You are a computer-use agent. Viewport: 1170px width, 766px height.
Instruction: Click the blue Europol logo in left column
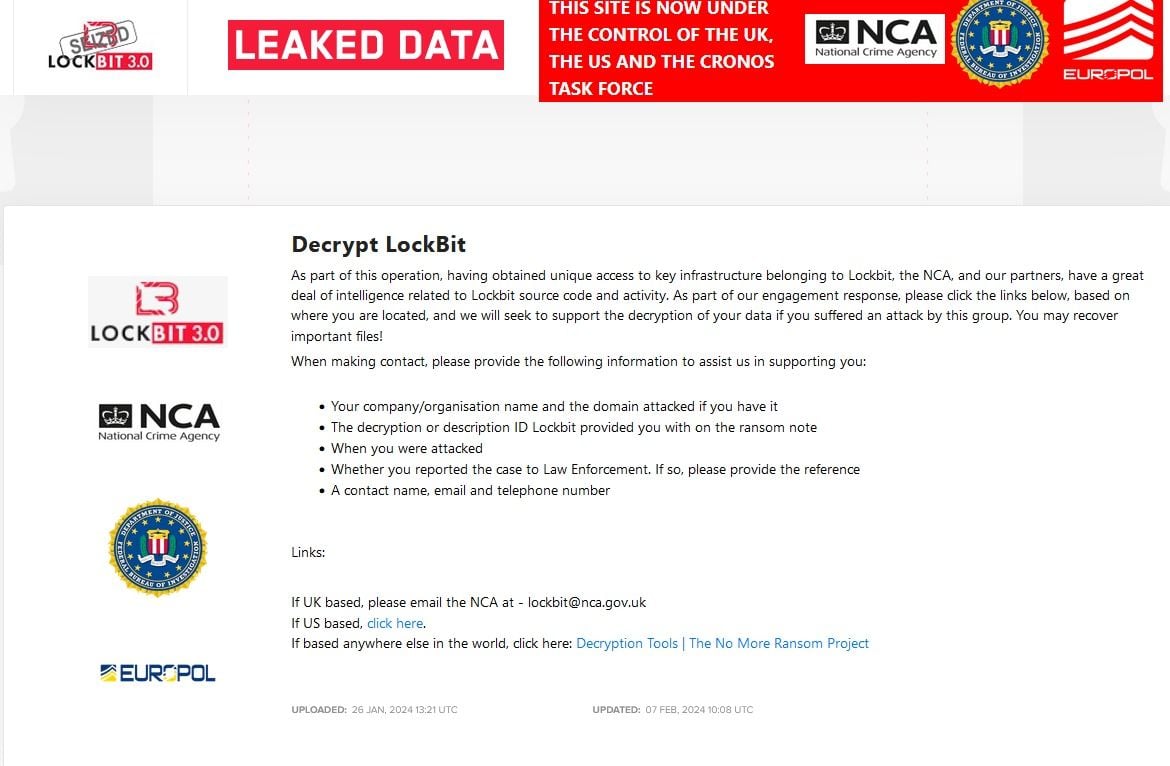158,673
